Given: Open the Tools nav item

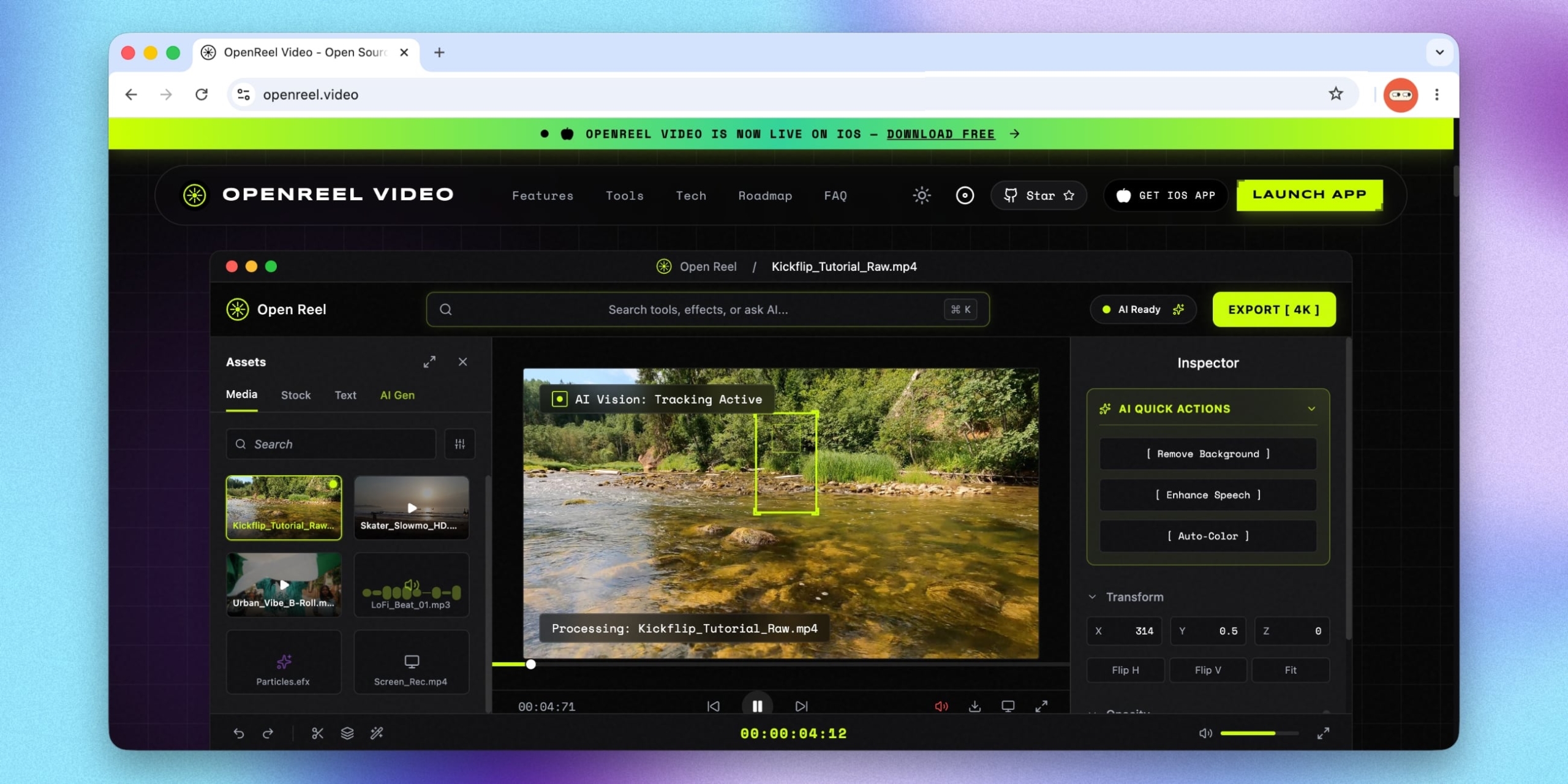Looking at the screenshot, I should pyautogui.click(x=625, y=195).
